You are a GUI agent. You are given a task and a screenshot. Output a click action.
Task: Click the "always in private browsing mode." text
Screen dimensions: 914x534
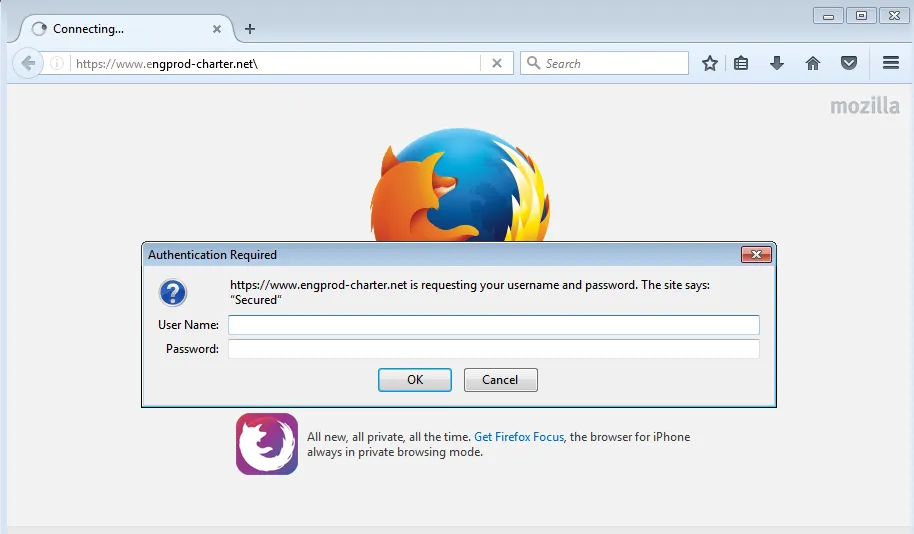tap(395, 452)
